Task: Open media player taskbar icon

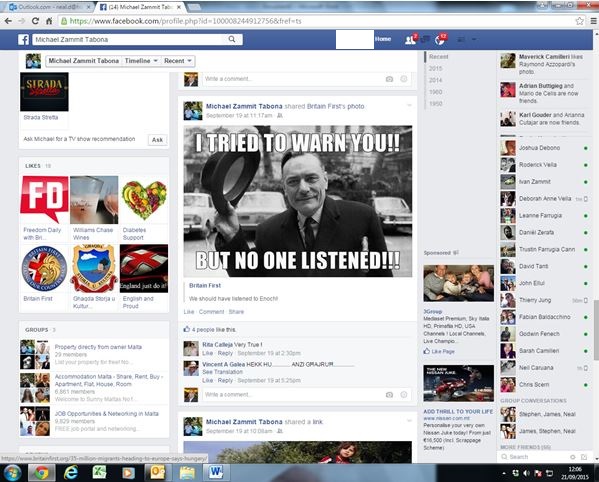Action: pyautogui.click(x=128, y=473)
